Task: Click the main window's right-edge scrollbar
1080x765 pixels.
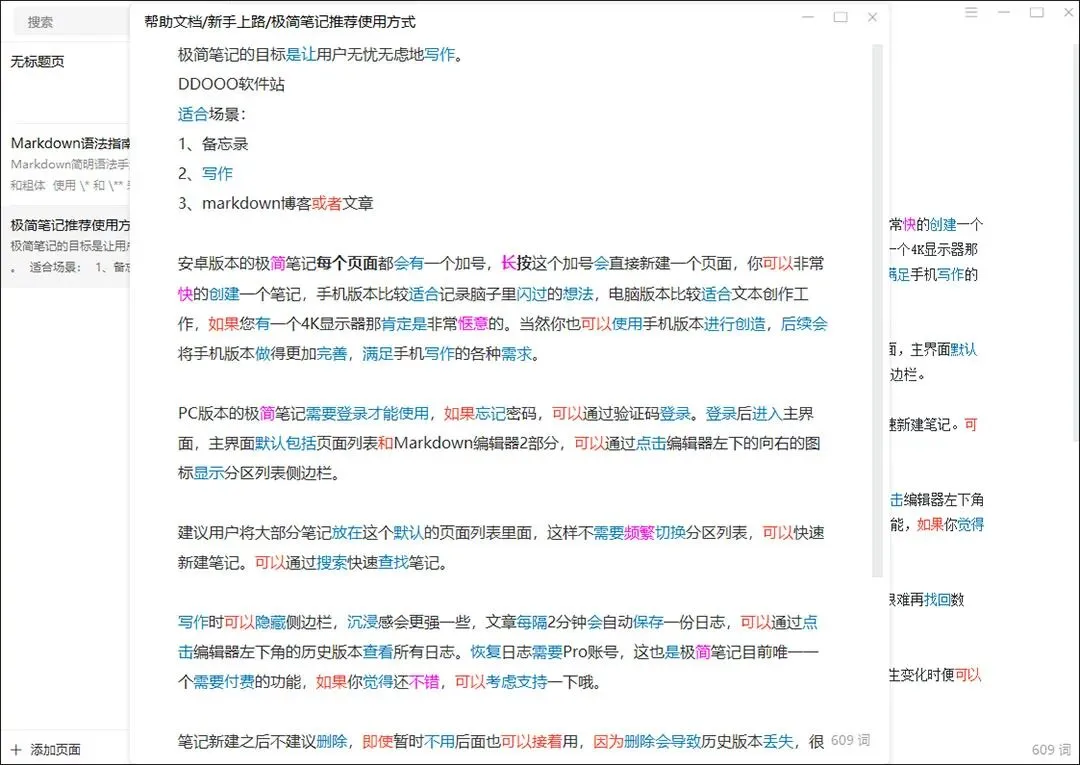Action: [x=1074, y=241]
